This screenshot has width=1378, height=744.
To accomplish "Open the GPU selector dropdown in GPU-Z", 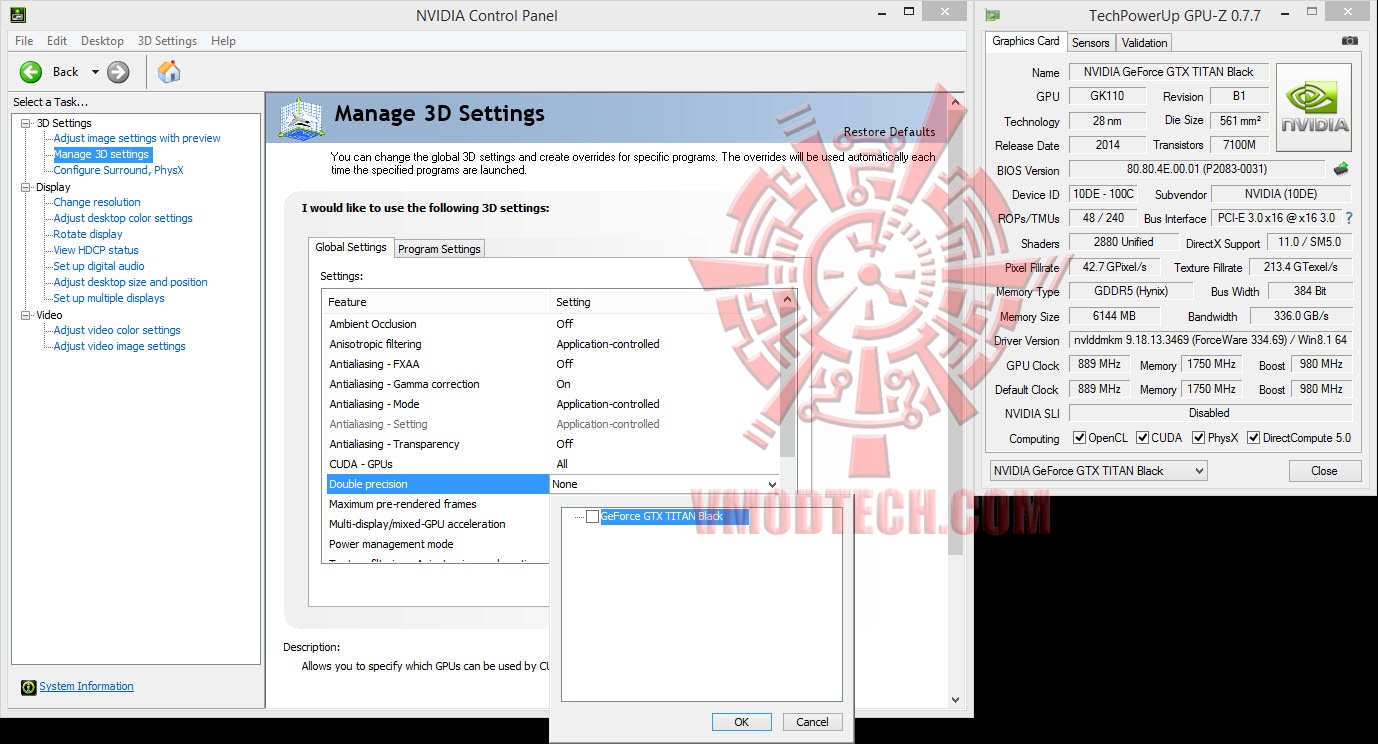I will (x=1098, y=471).
